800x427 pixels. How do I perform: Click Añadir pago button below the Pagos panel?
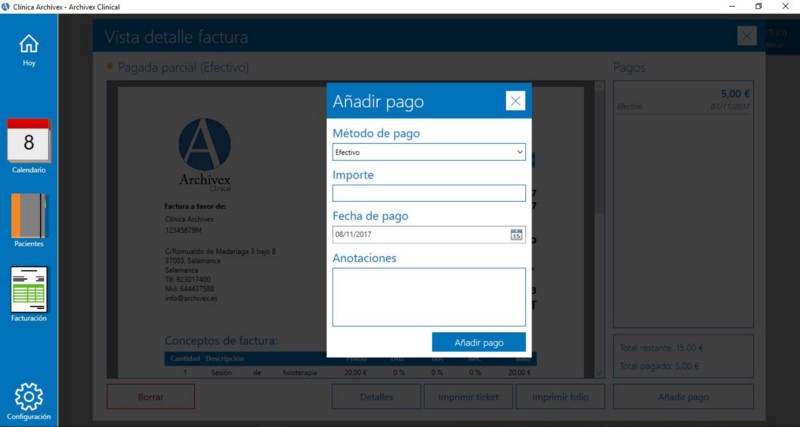click(683, 397)
